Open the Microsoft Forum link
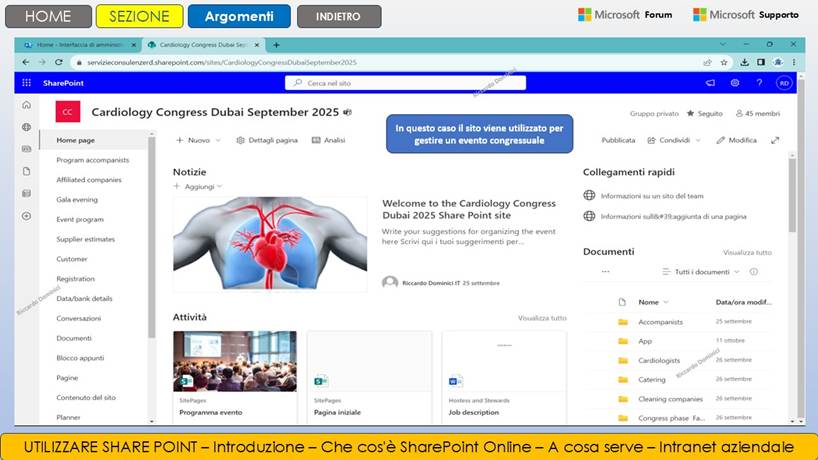 coord(625,15)
